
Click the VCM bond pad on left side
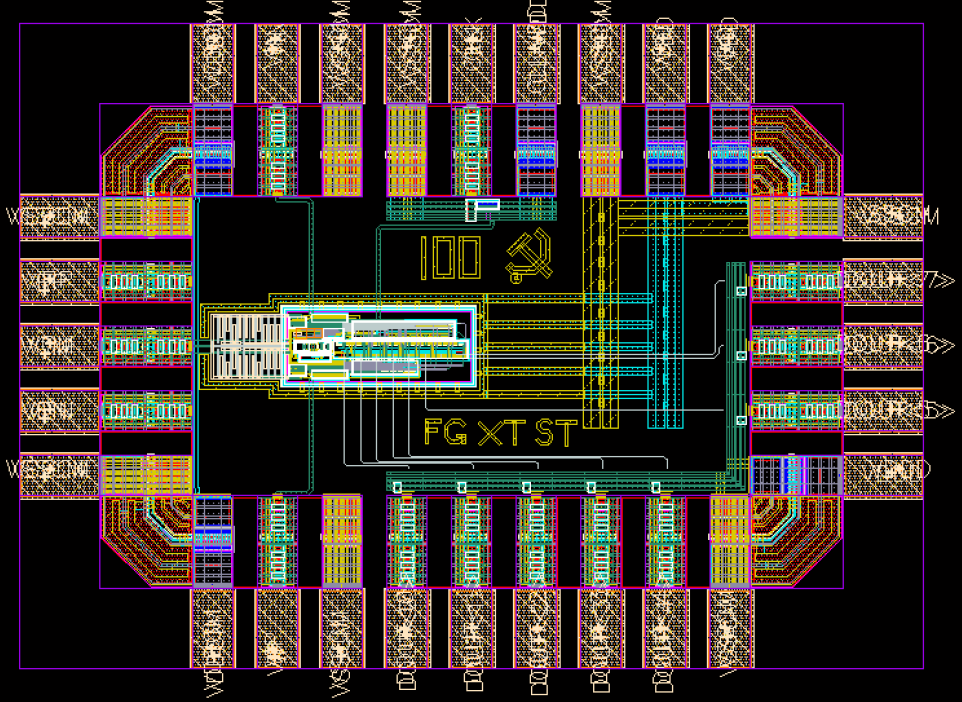(60, 345)
